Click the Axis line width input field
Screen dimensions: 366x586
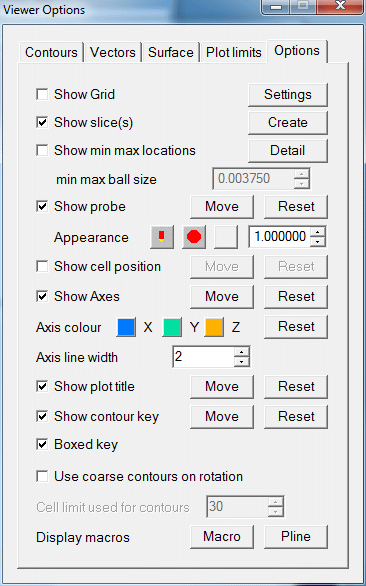[x=204, y=357]
